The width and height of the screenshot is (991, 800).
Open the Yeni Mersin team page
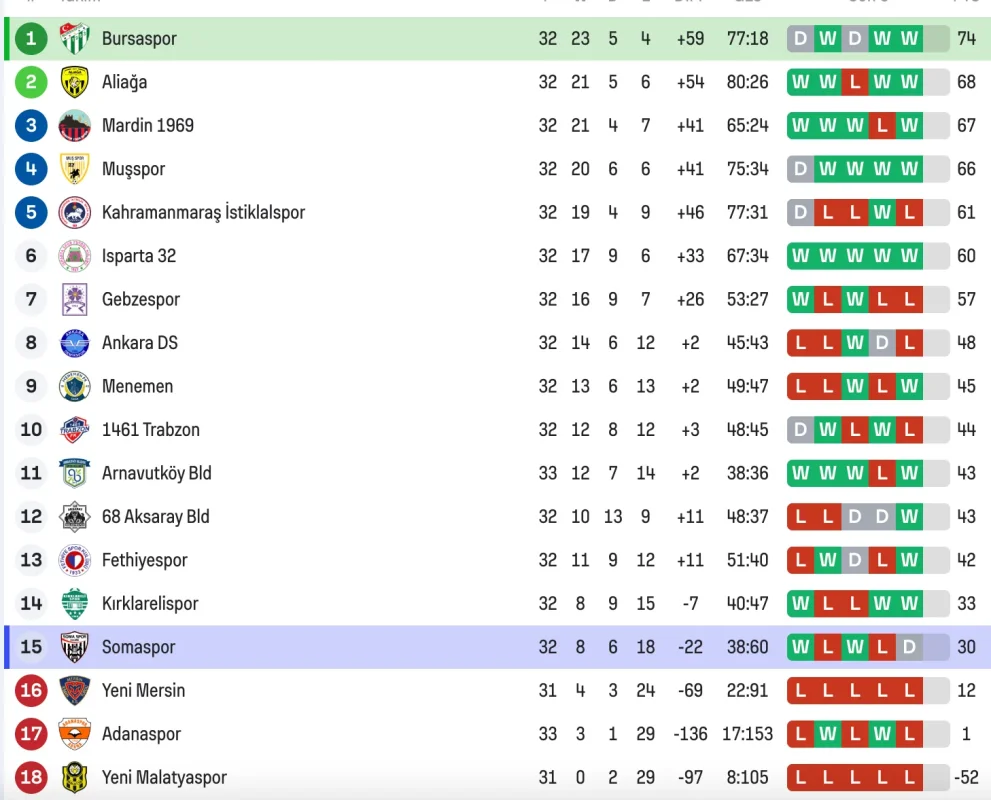point(141,690)
